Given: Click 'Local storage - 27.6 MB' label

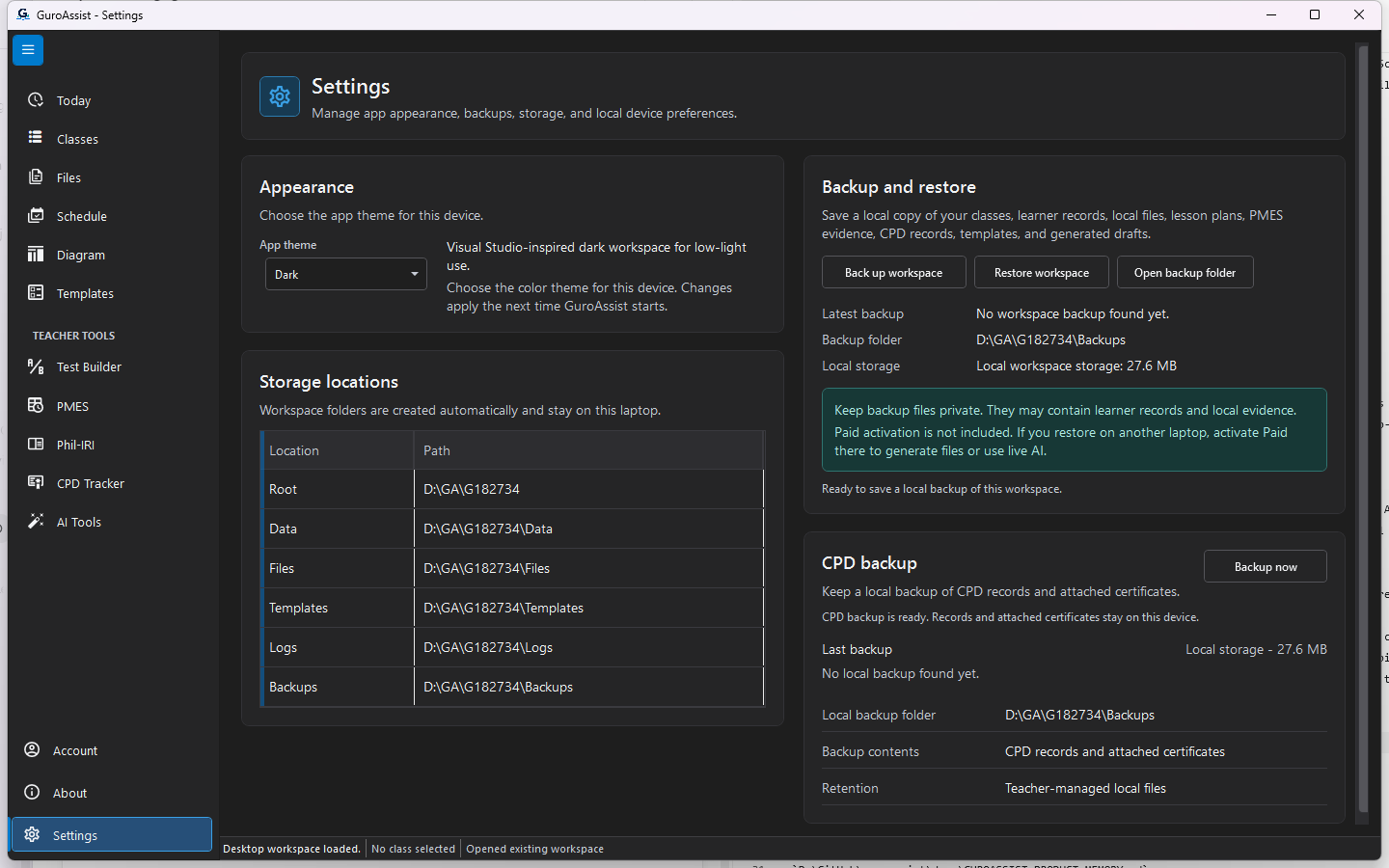Looking at the screenshot, I should tap(1256, 649).
